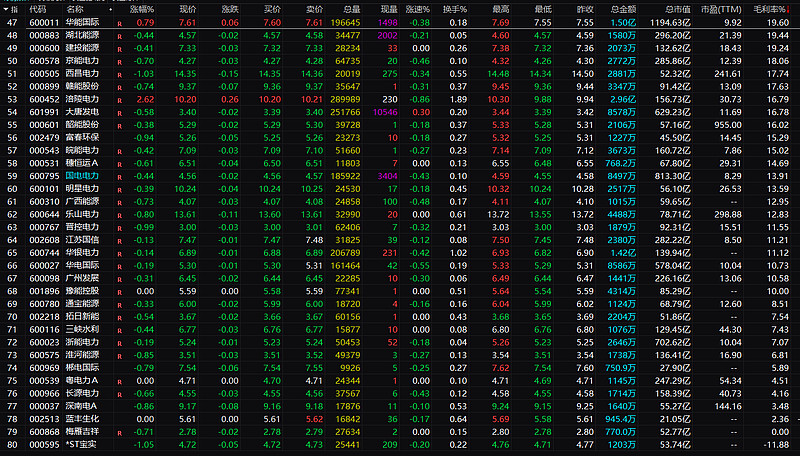This screenshot has height=456, width=800.
Task: Select stock code 600575
Action: click(x=44, y=355)
